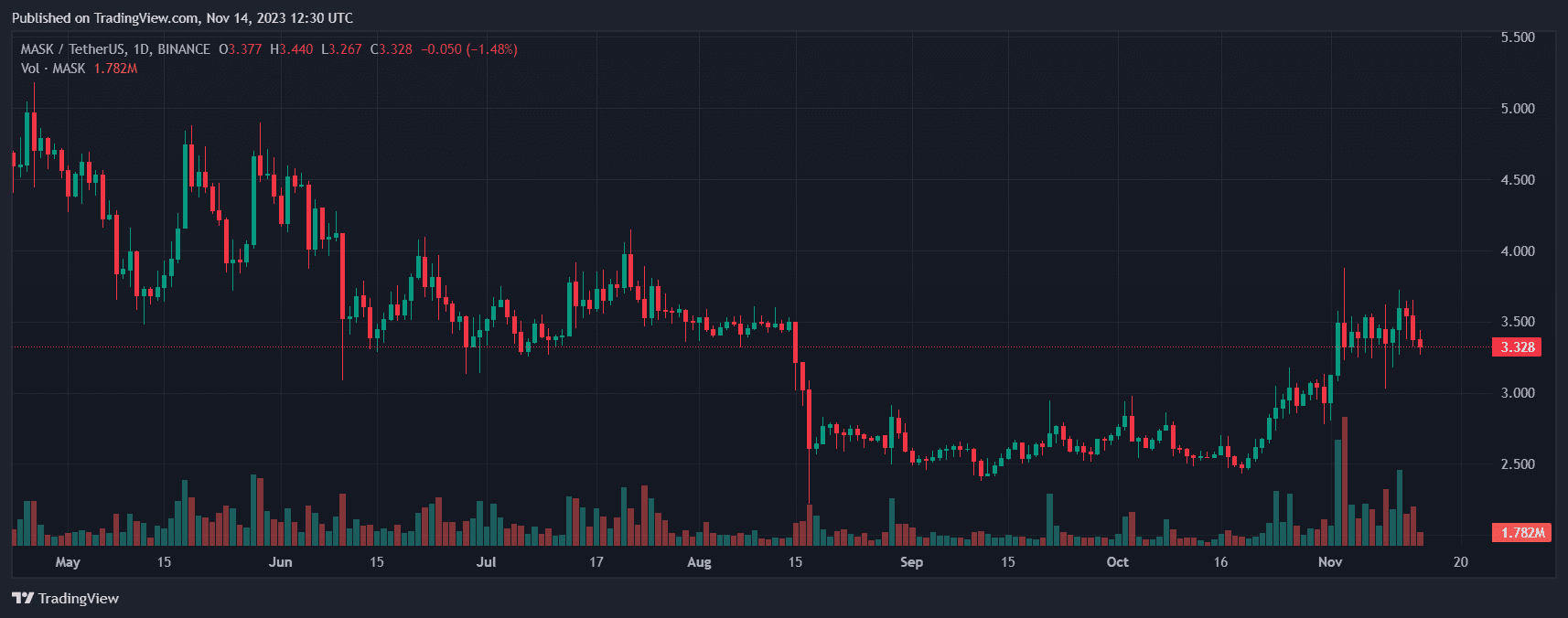Click the 'Nov' label on time axis
Screen dimensions: 1568x618
pos(1330,562)
